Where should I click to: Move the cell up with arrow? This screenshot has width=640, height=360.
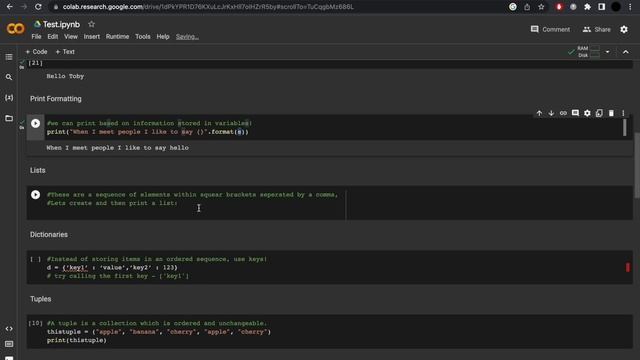[539, 113]
